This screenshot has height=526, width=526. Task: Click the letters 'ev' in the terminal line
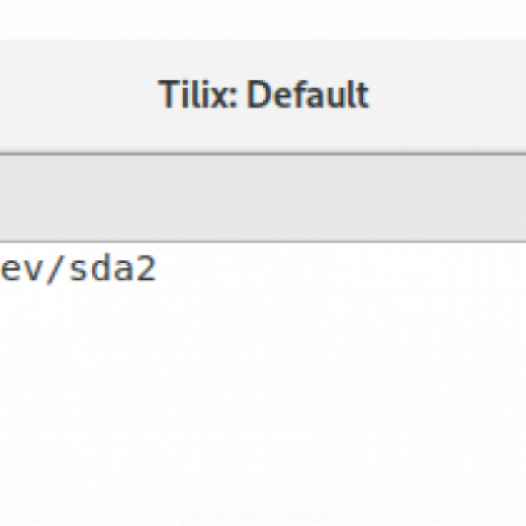click(21, 270)
